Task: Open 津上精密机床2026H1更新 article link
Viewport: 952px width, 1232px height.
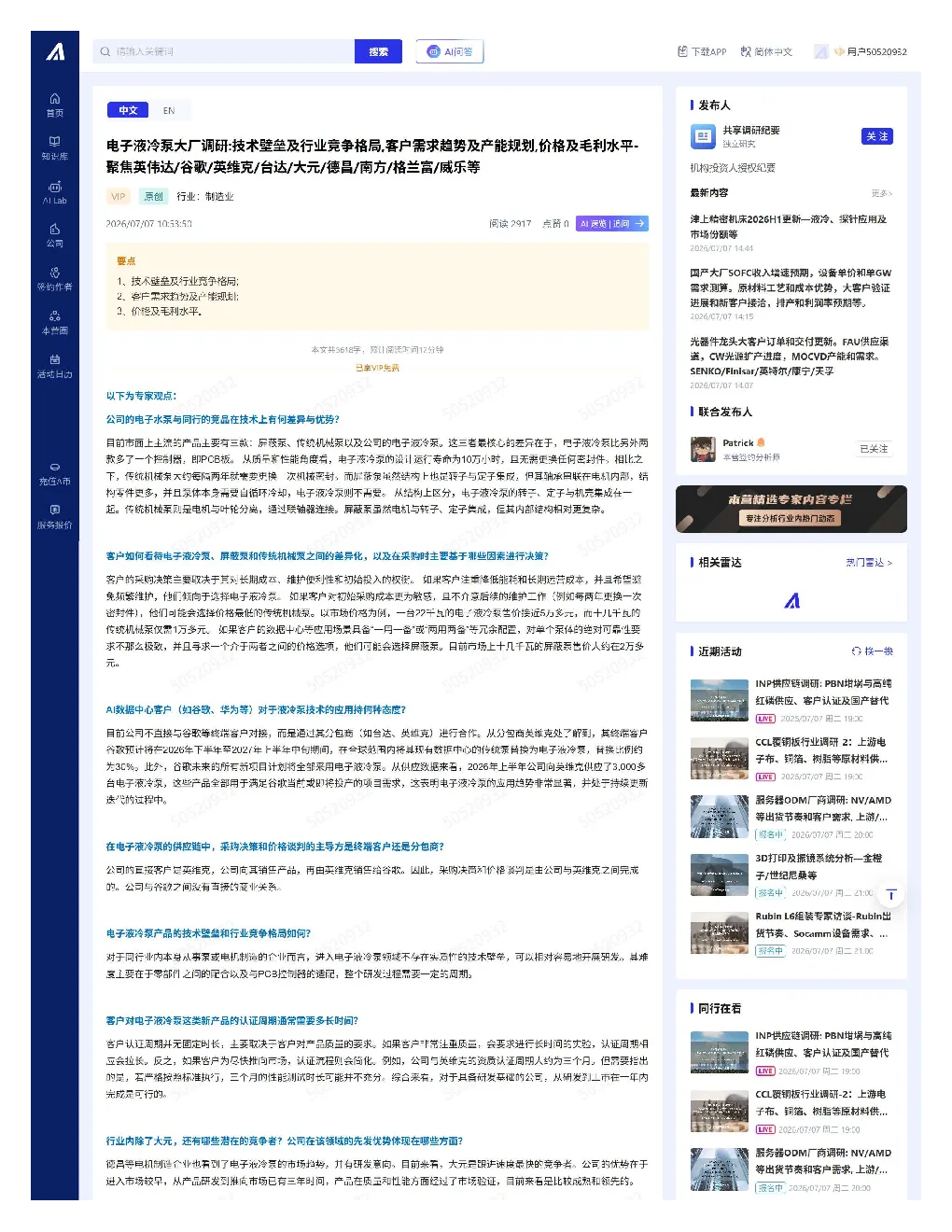Action: click(789, 227)
